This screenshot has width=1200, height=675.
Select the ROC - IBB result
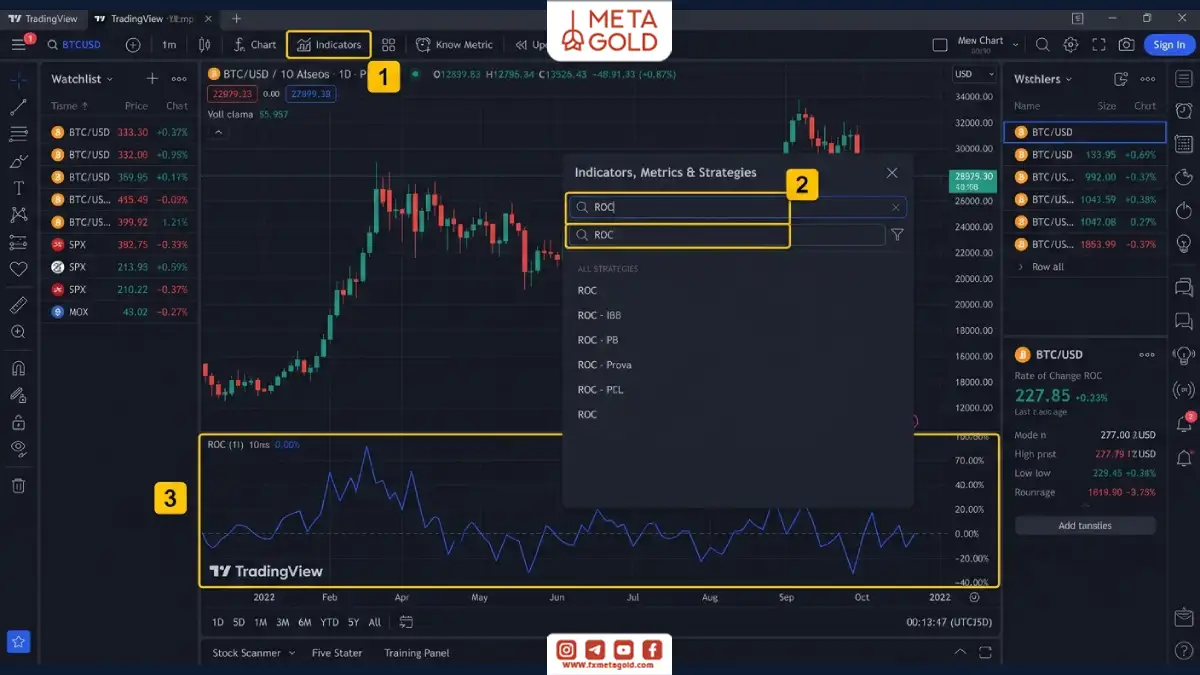[599, 315]
